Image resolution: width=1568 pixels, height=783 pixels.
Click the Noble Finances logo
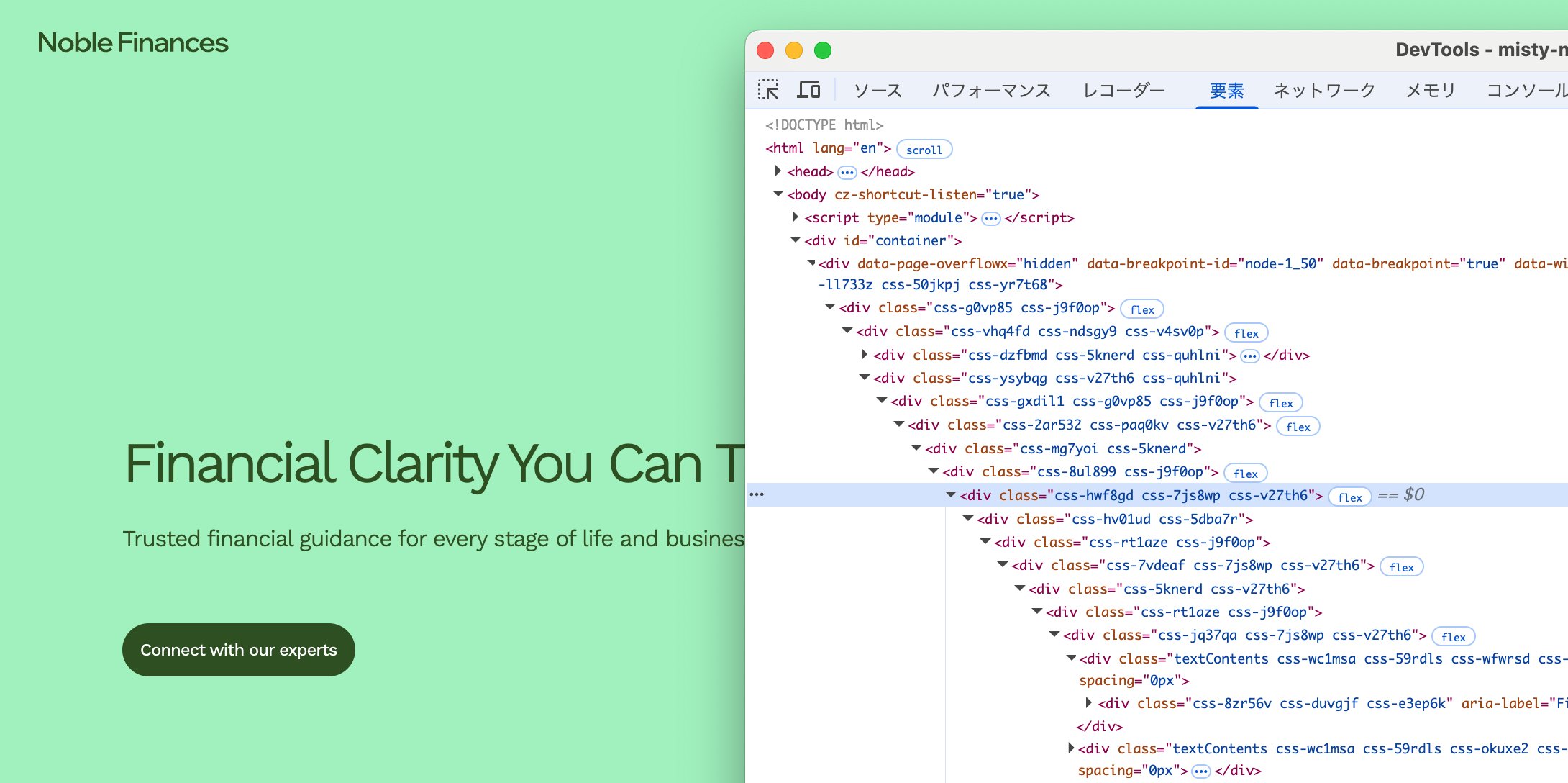pos(133,43)
